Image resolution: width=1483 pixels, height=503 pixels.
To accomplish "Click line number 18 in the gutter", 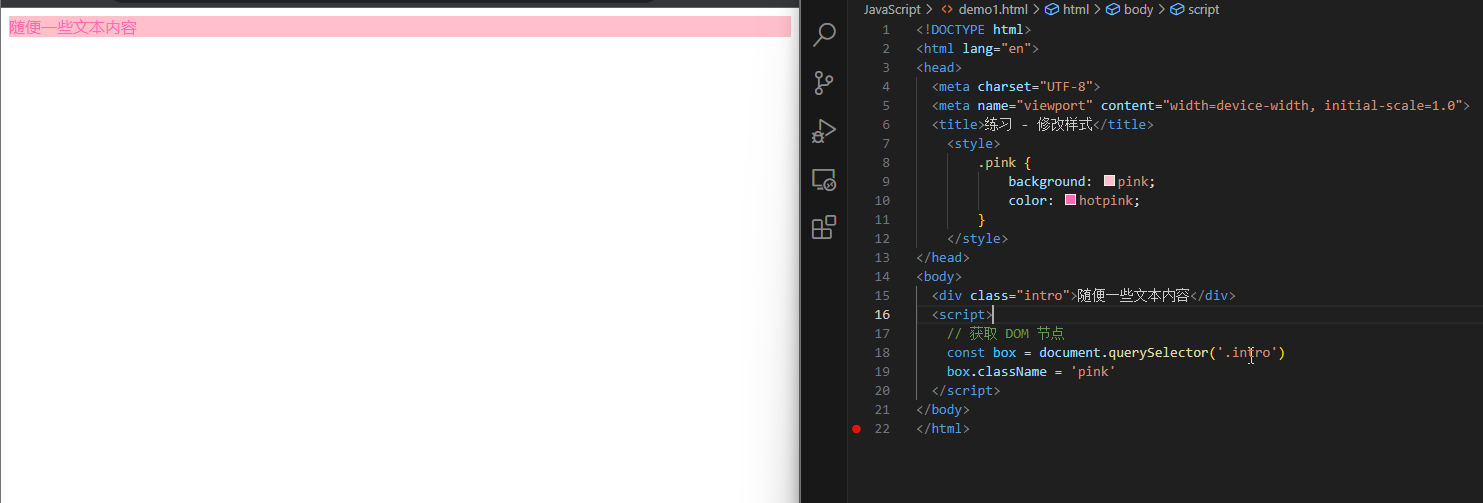I will [x=882, y=353].
